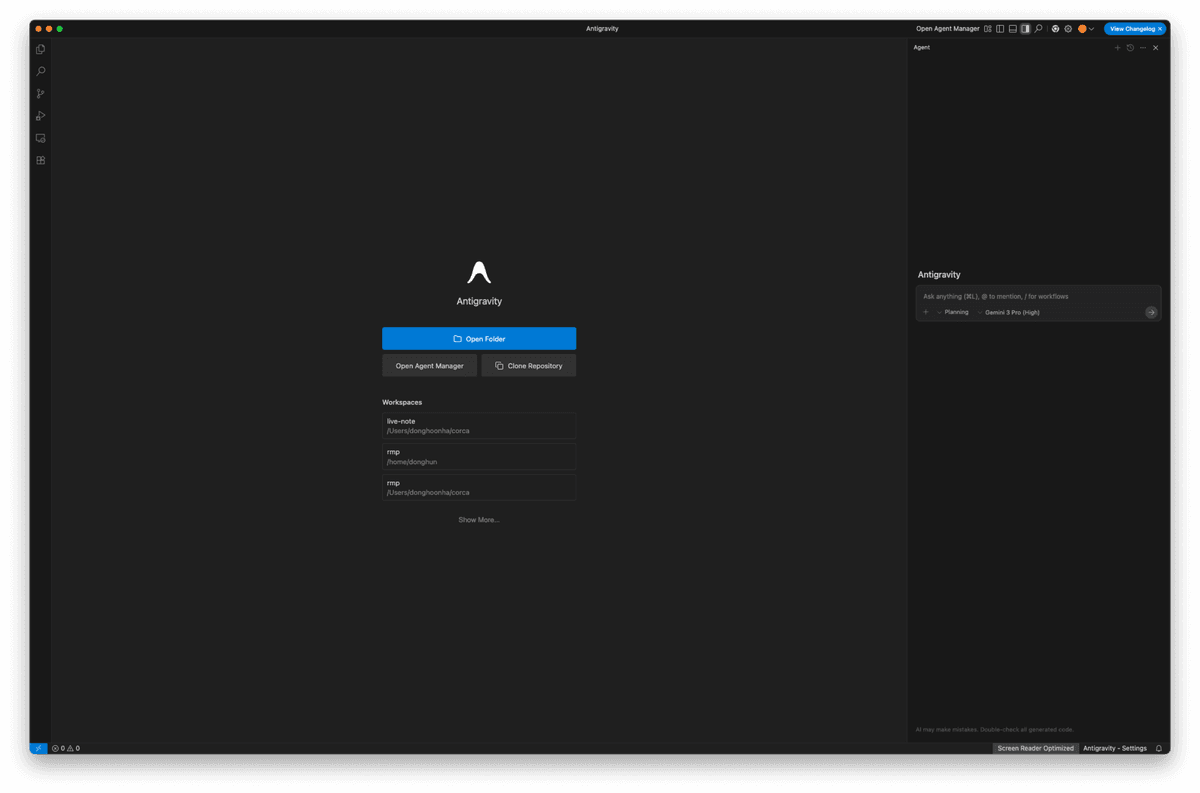Open Antigravity - Settings in status bar

[x=1114, y=748]
